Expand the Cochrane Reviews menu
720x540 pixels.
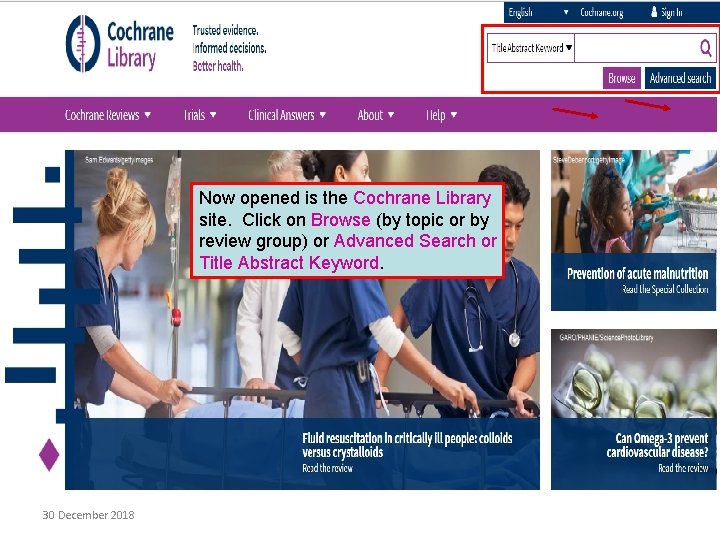pyautogui.click(x=107, y=115)
